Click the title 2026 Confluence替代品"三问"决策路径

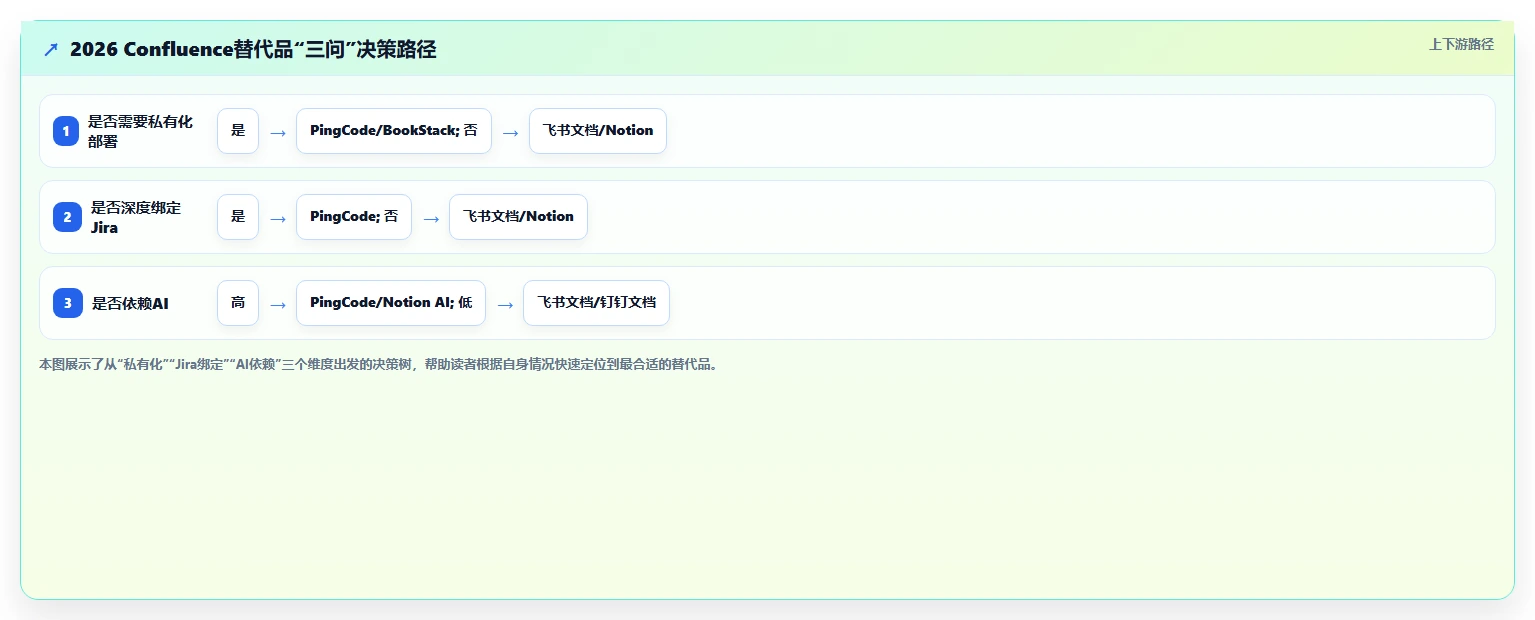click(253, 50)
